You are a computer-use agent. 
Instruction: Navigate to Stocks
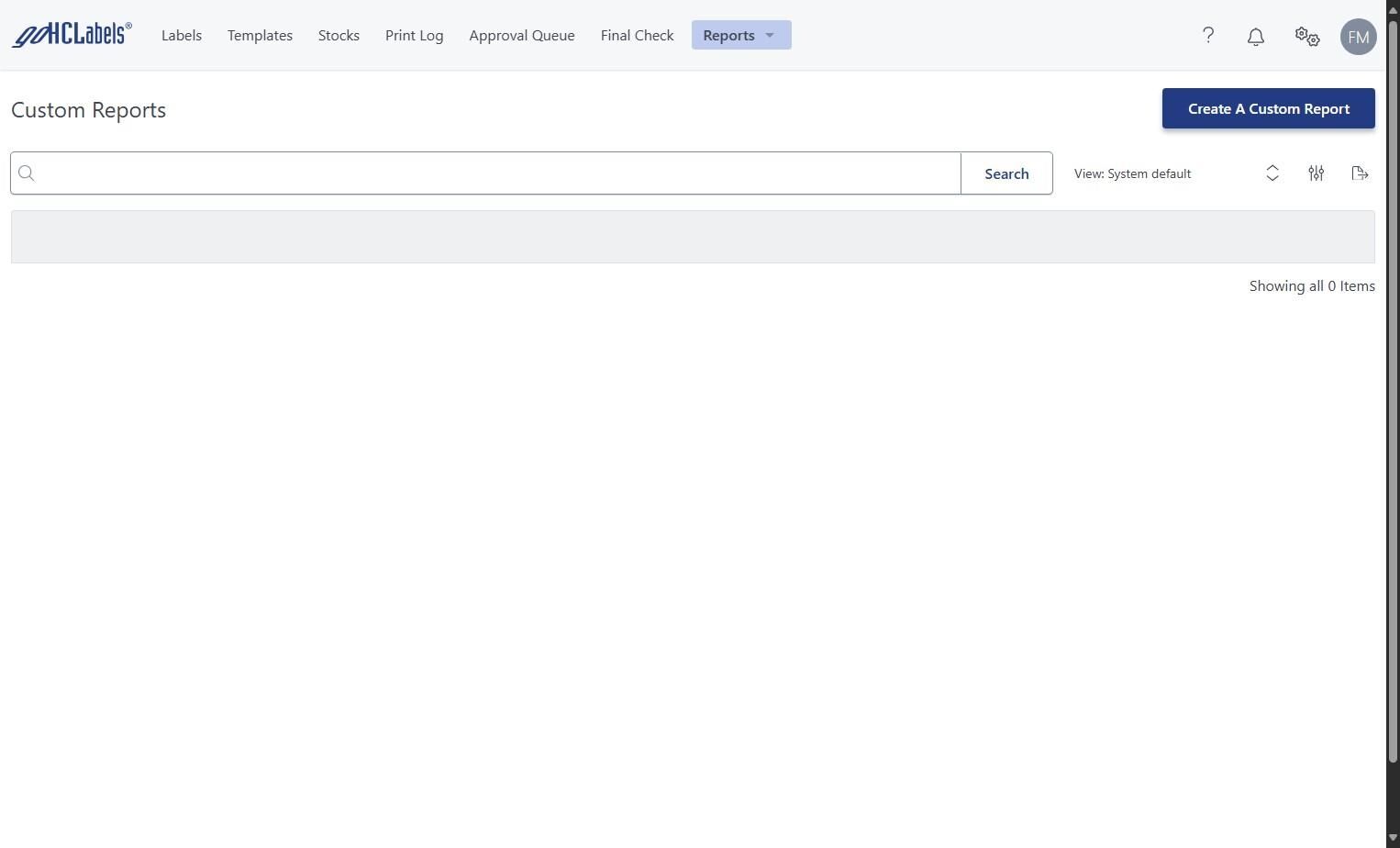point(339,35)
